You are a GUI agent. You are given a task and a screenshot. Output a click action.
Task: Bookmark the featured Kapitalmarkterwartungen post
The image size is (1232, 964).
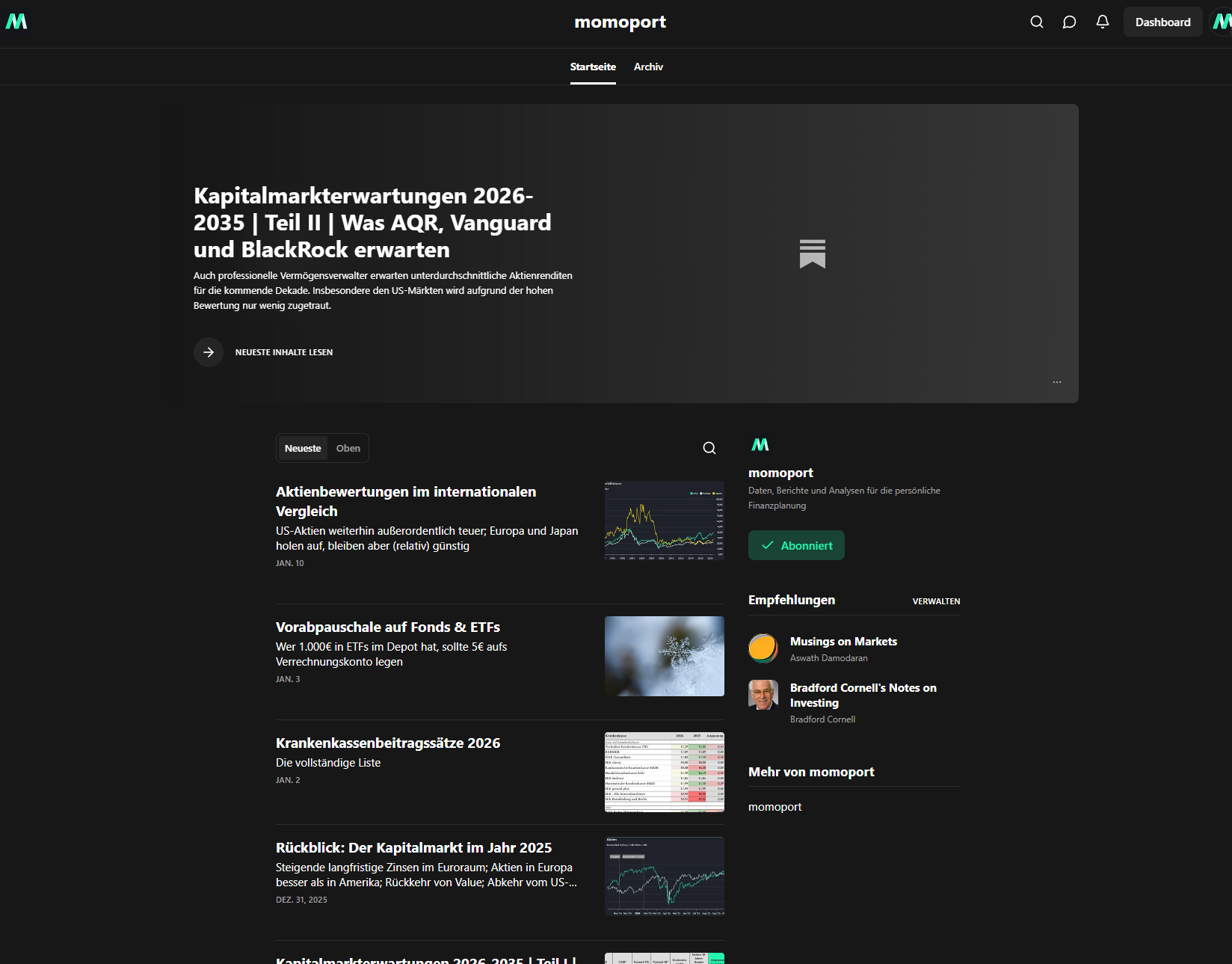pos(813,254)
